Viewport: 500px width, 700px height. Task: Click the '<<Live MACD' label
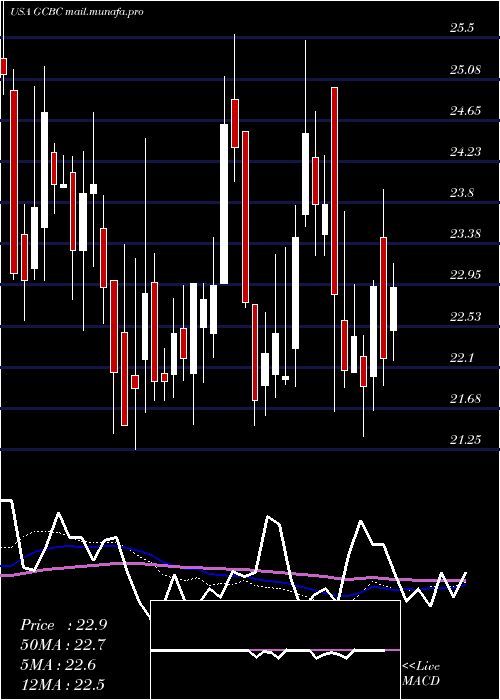coord(421,673)
